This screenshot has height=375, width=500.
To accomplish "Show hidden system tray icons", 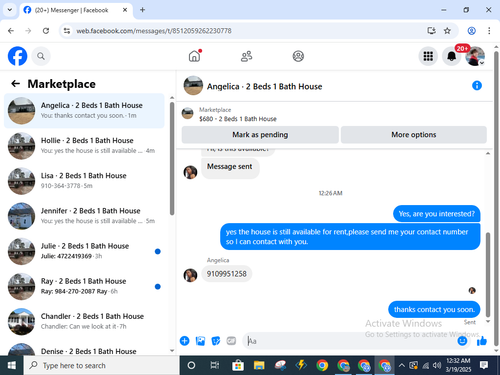I will click(x=402, y=366).
